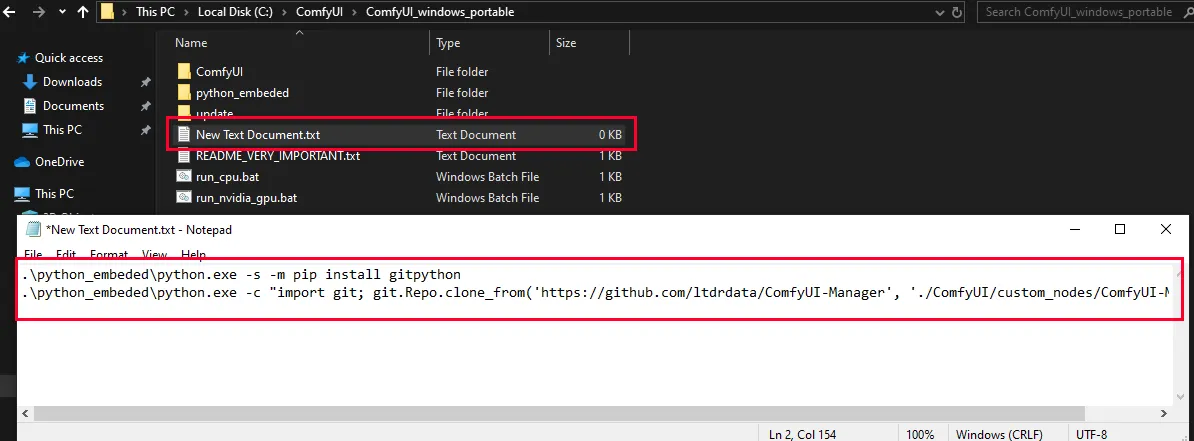Select ComfyUI_windows_portable breadcrumb
This screenshot has height=441, width=1194.
pyautogui.click(x=440, y=12)
